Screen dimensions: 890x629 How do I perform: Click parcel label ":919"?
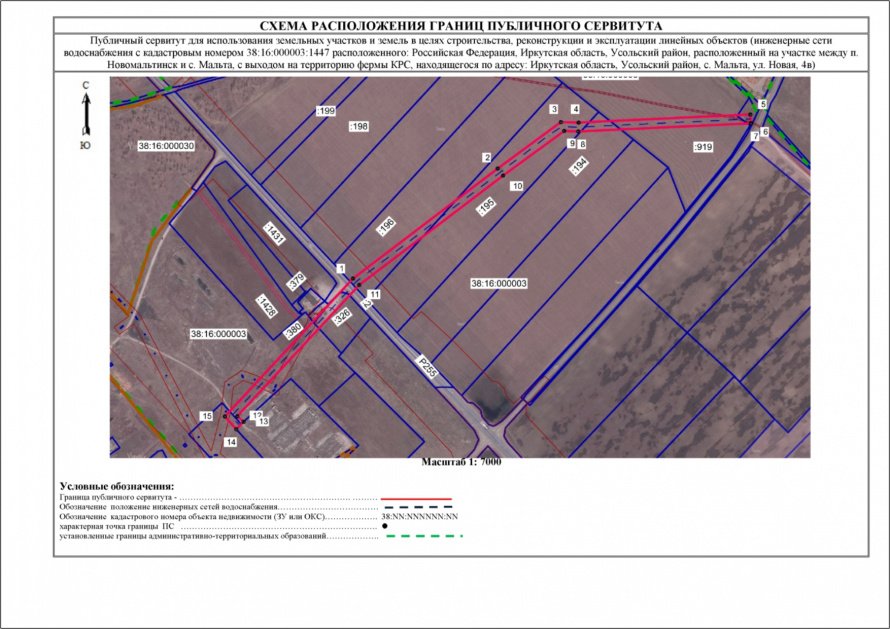click(x=703, y=147)
